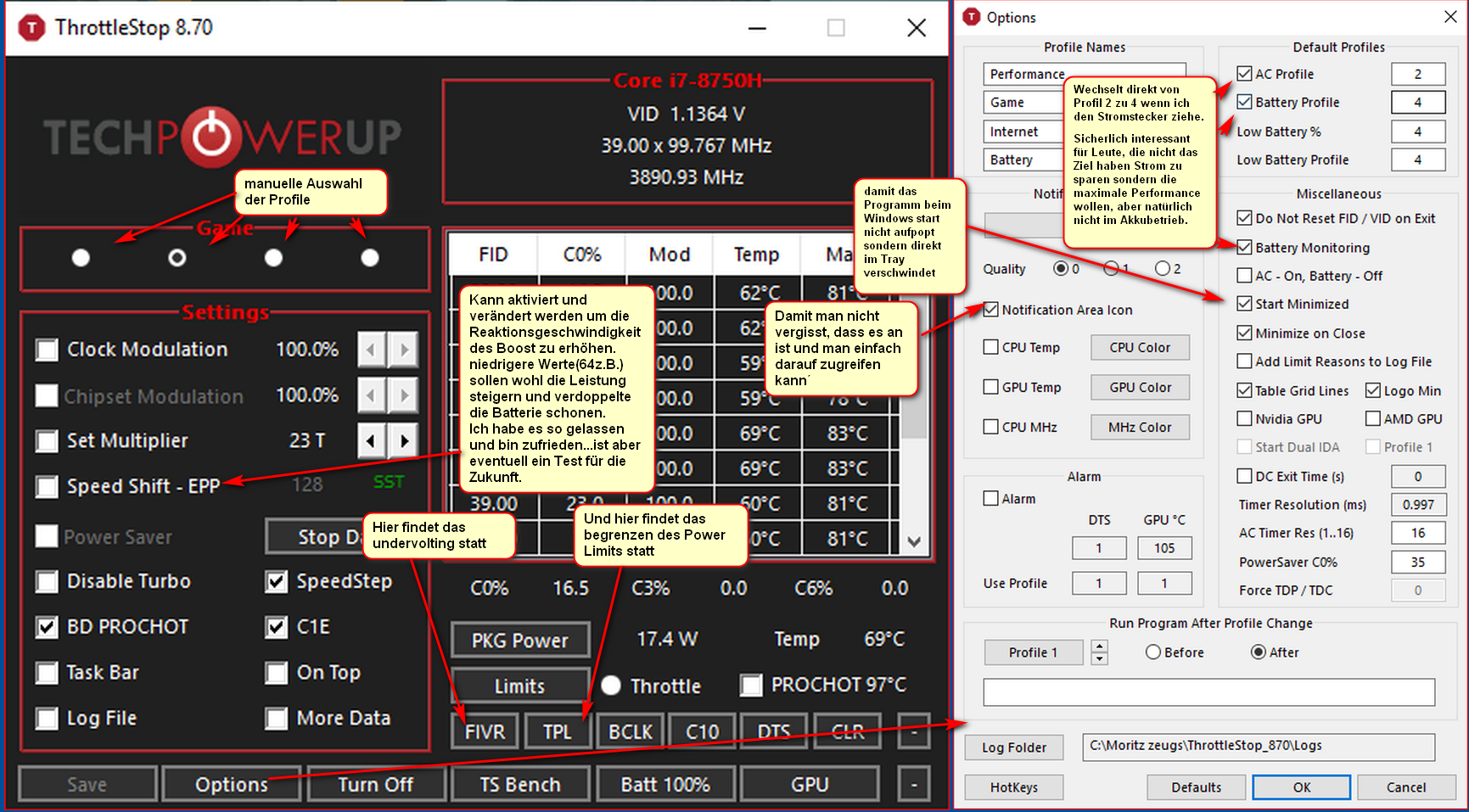This screenshot has width=1469, height=812.
Task: Click stepper beside Profile 1 in Options
Action: point(1099,652)
